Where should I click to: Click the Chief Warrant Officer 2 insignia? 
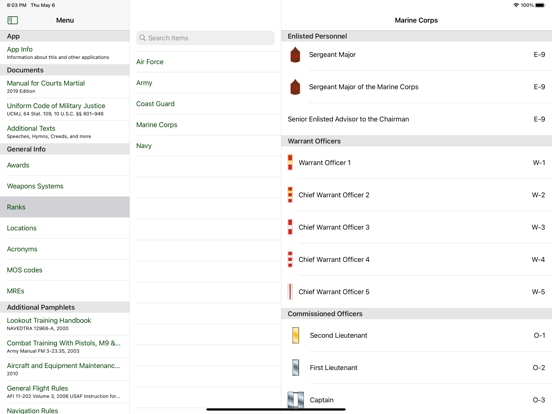pyautogui.click(x=290, y=195)
